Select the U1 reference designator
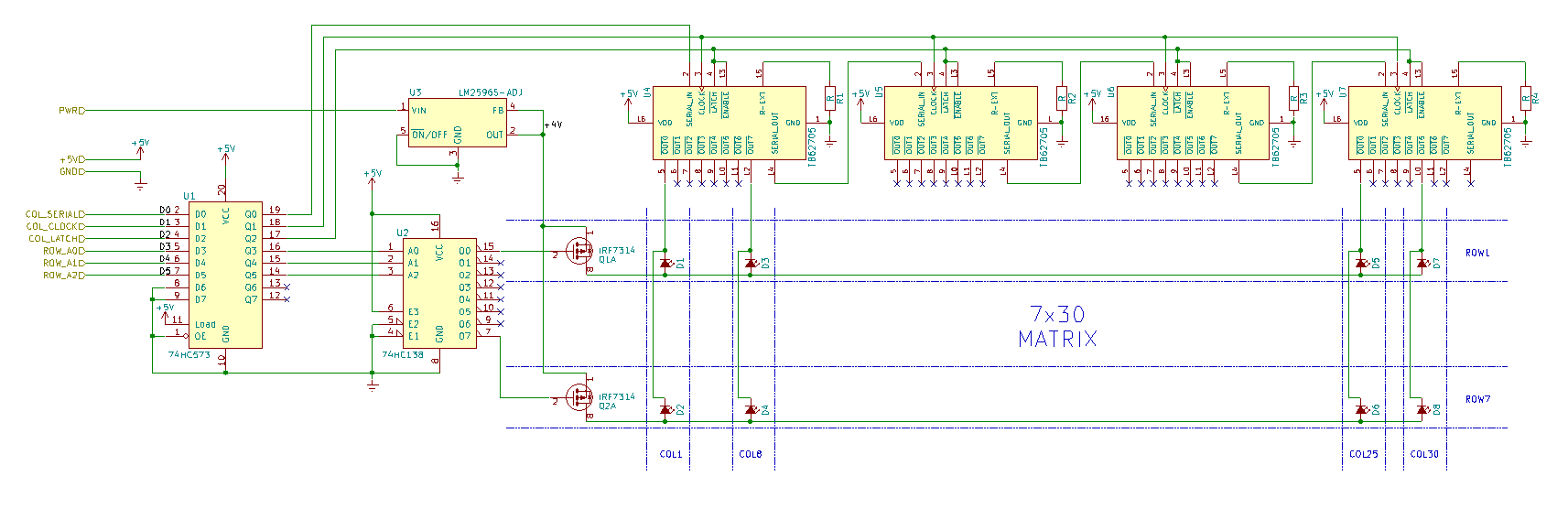 (x=189, y=196)
